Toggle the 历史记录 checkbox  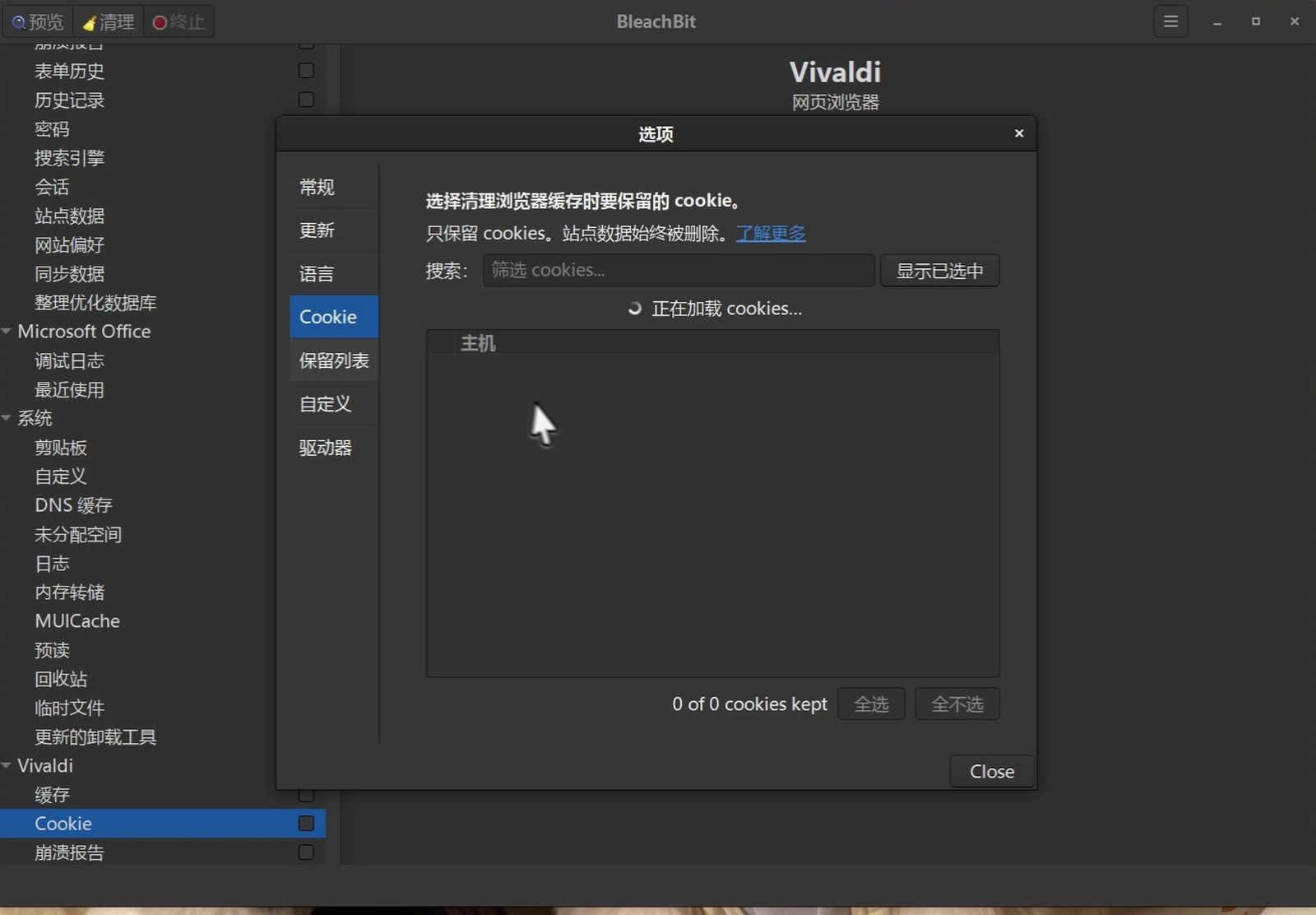306,100
